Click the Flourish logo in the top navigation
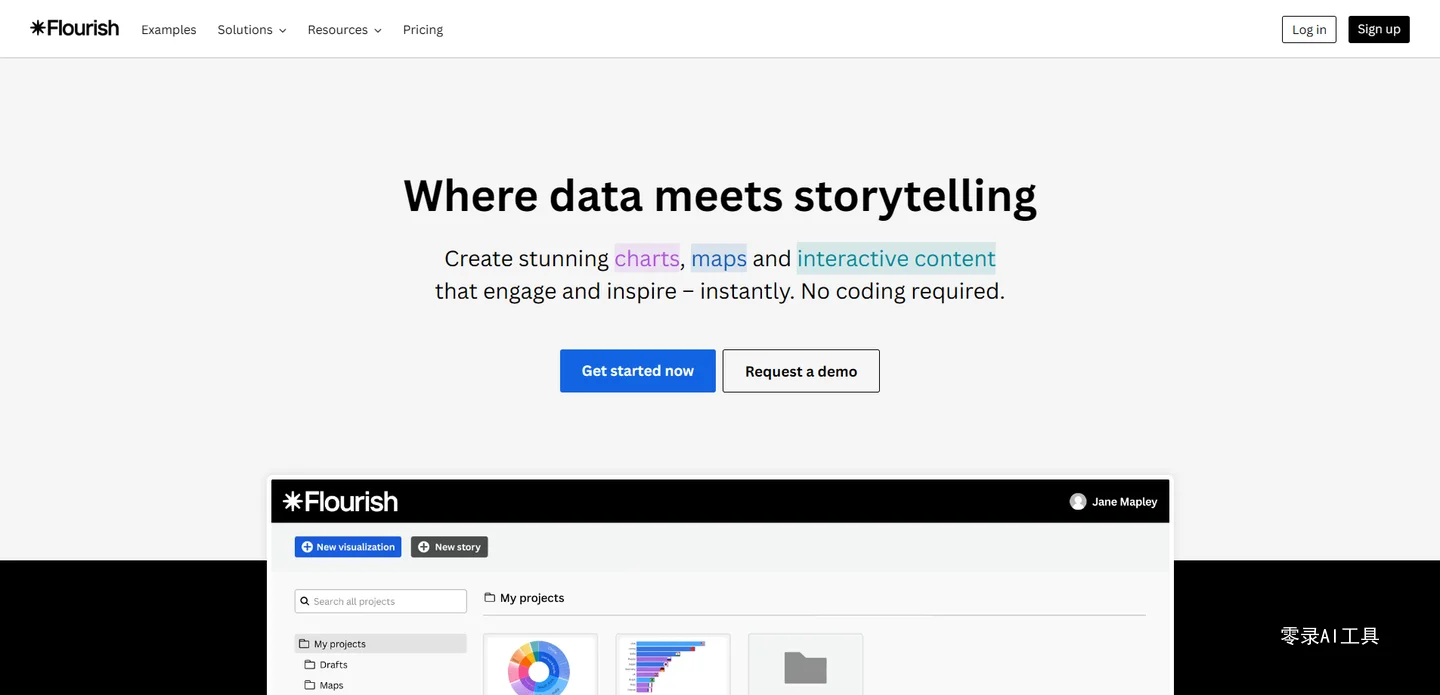 click(75, 29)
